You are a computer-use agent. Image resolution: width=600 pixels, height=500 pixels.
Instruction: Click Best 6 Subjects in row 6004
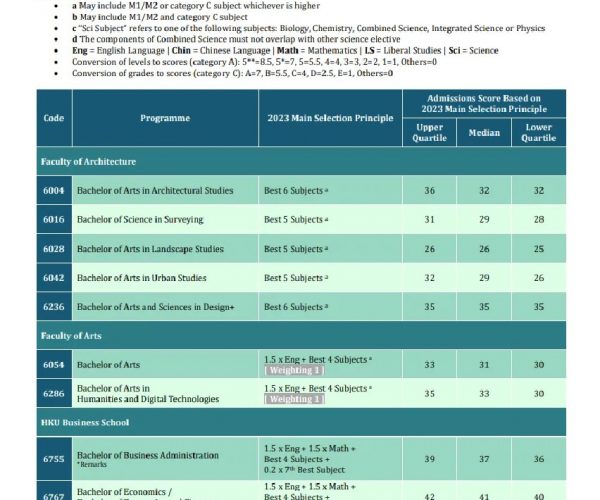(296, 191)
